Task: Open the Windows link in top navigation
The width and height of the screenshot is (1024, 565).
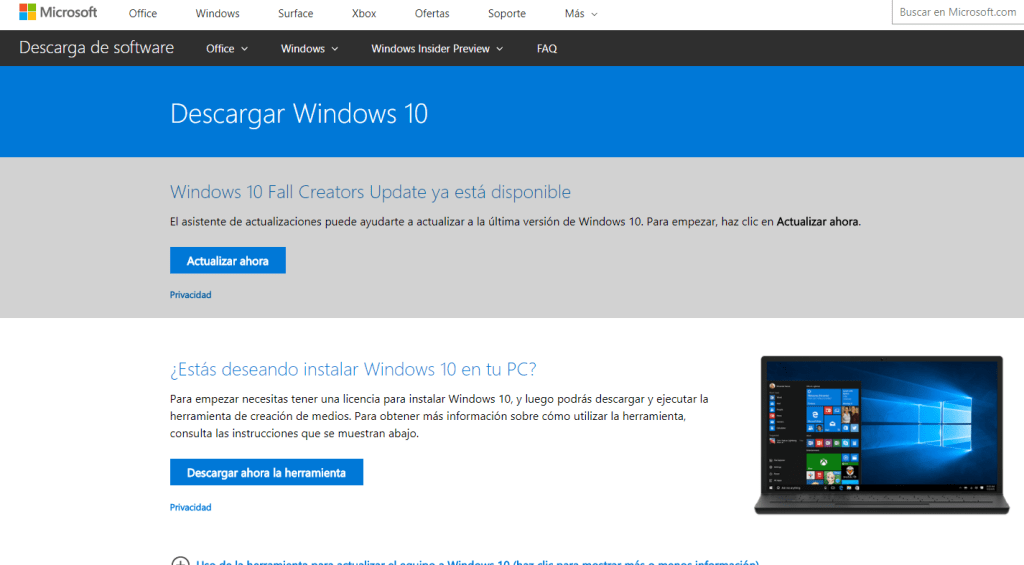Action: 217,13
